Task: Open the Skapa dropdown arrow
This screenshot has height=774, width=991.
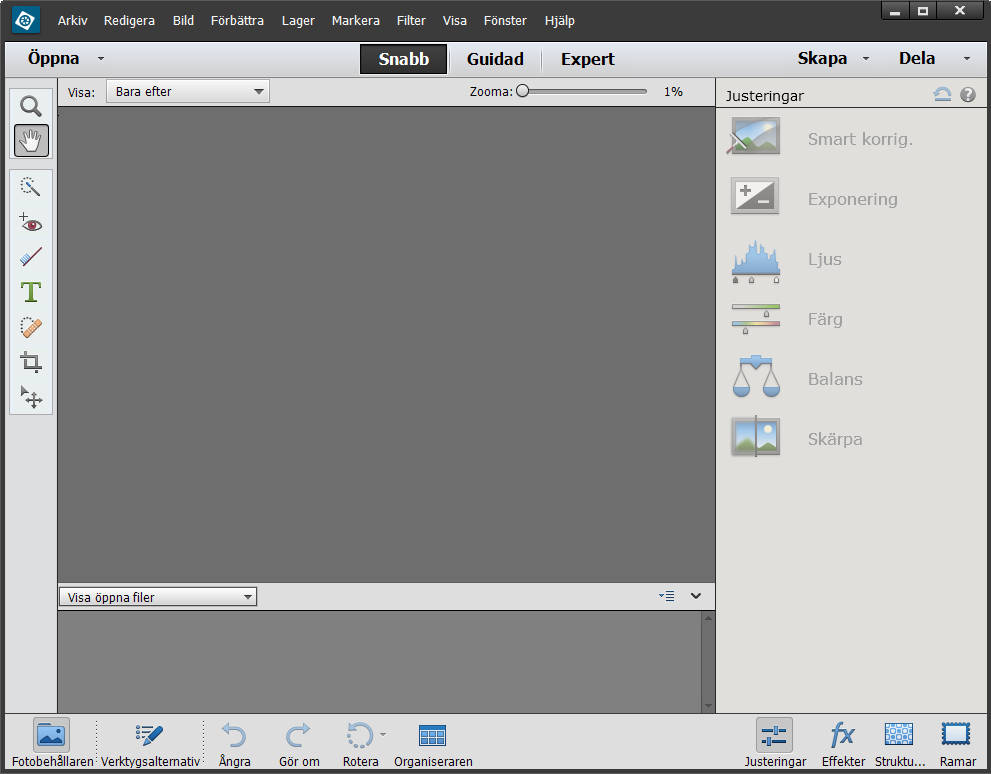Action: (866, 59)
